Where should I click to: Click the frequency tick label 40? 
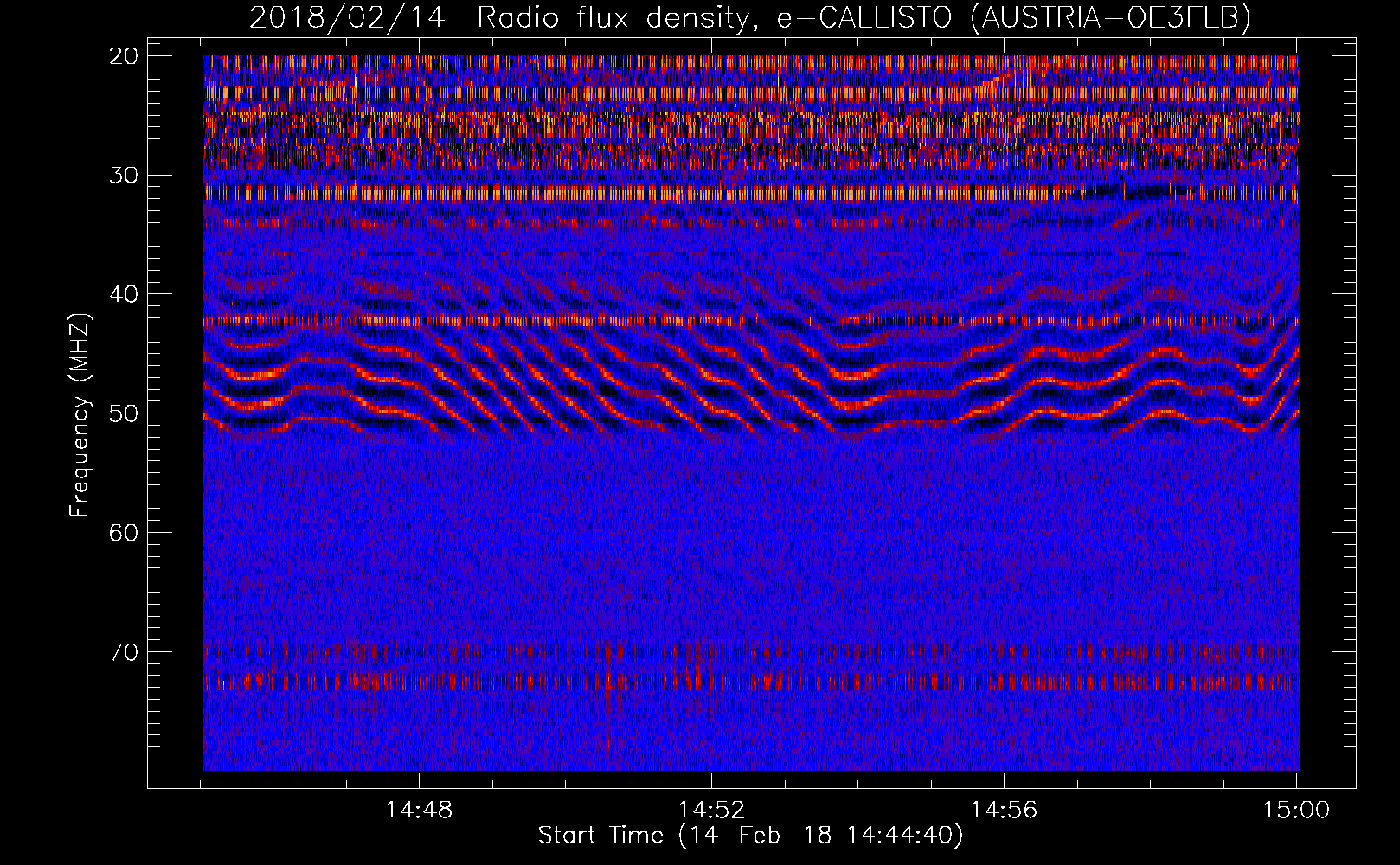[x=125, y=294]
